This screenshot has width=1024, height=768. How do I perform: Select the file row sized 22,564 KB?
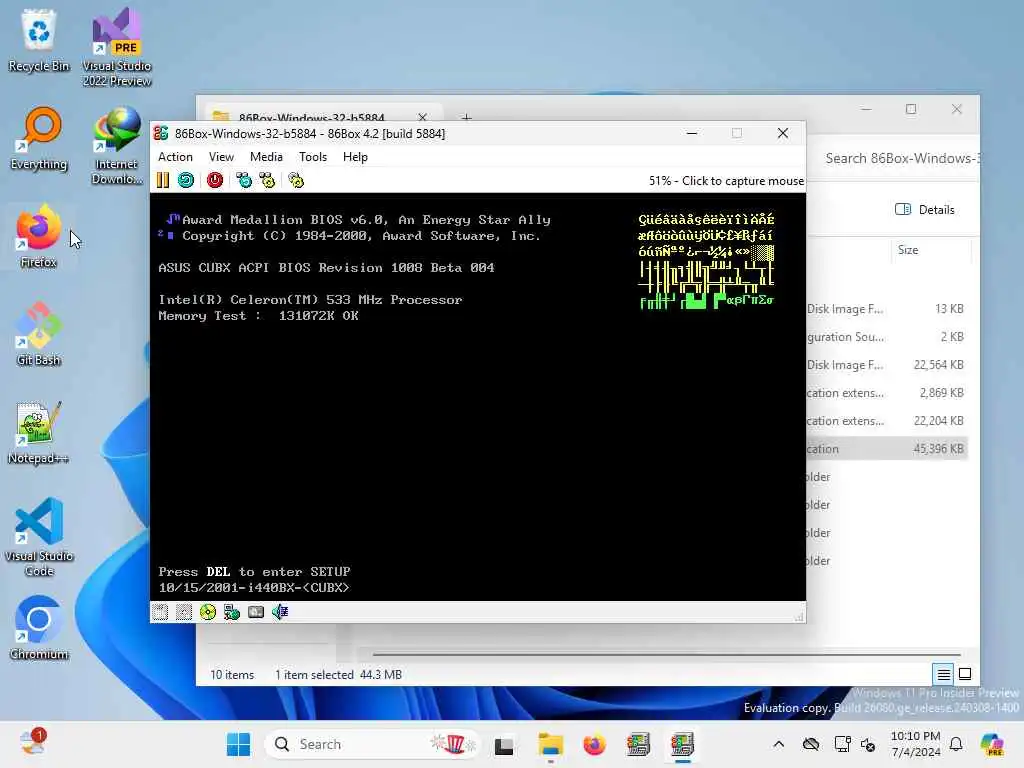[886, 365]
